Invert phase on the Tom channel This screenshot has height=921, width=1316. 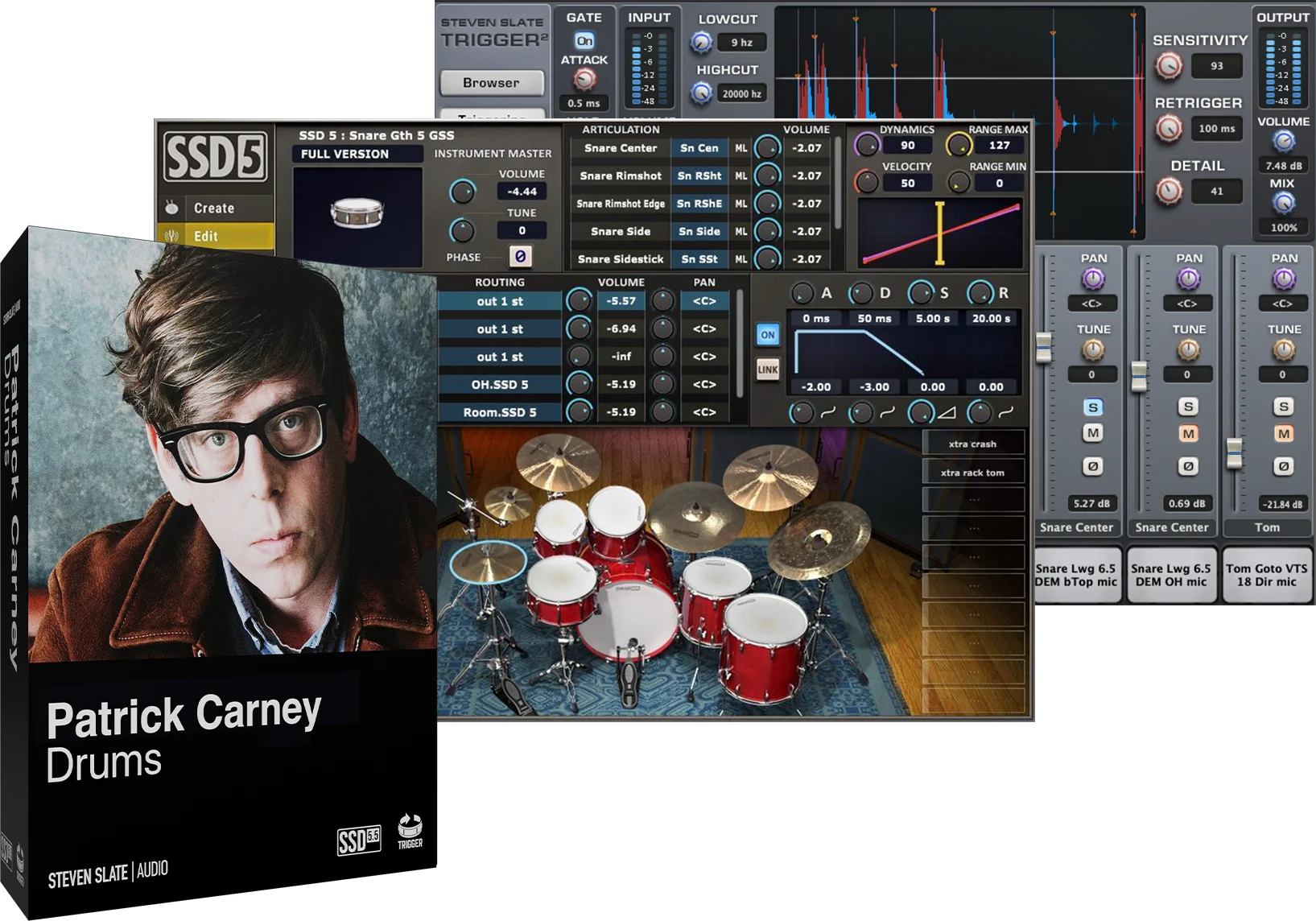pyautogui.click(x=1283, y=466)
